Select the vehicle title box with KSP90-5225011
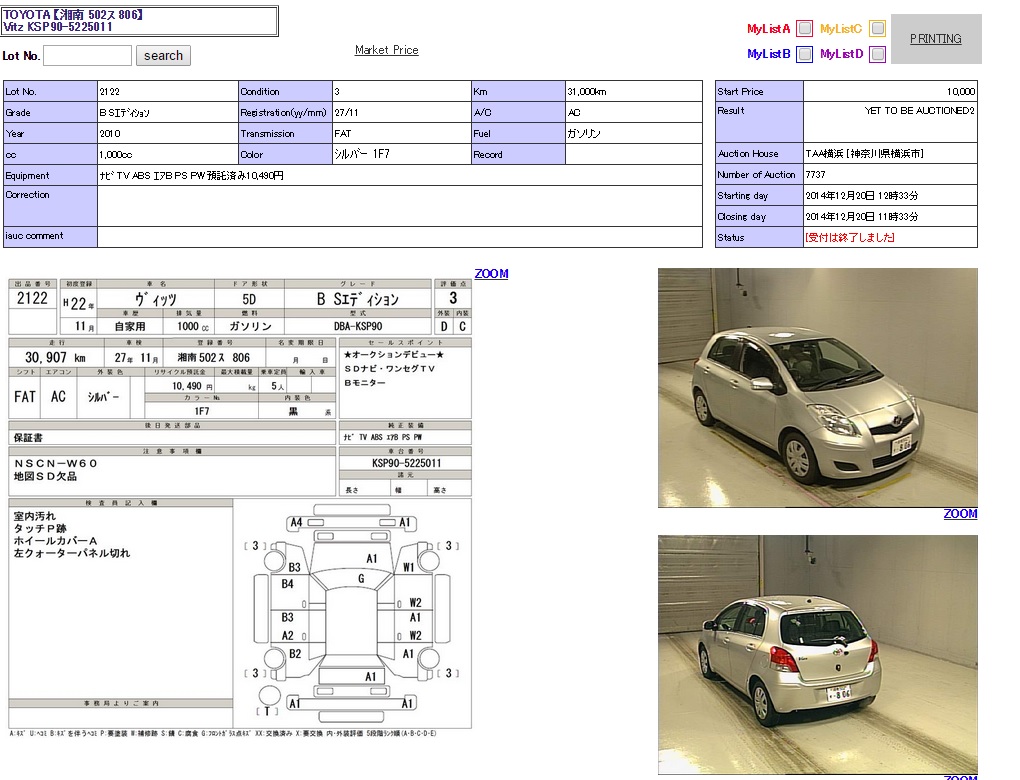The width and height of the screenshot is (1020, 780). pos(140,21)
